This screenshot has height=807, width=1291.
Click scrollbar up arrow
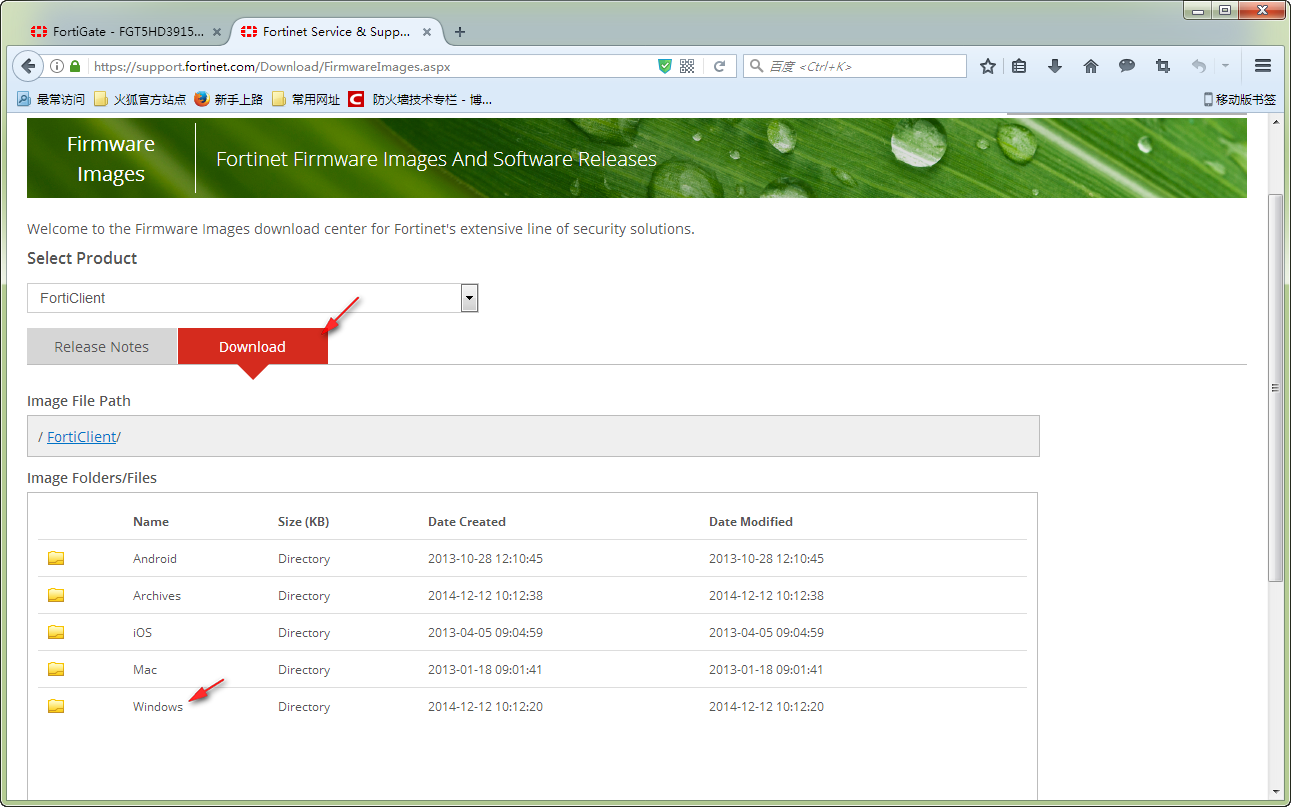1275,122
